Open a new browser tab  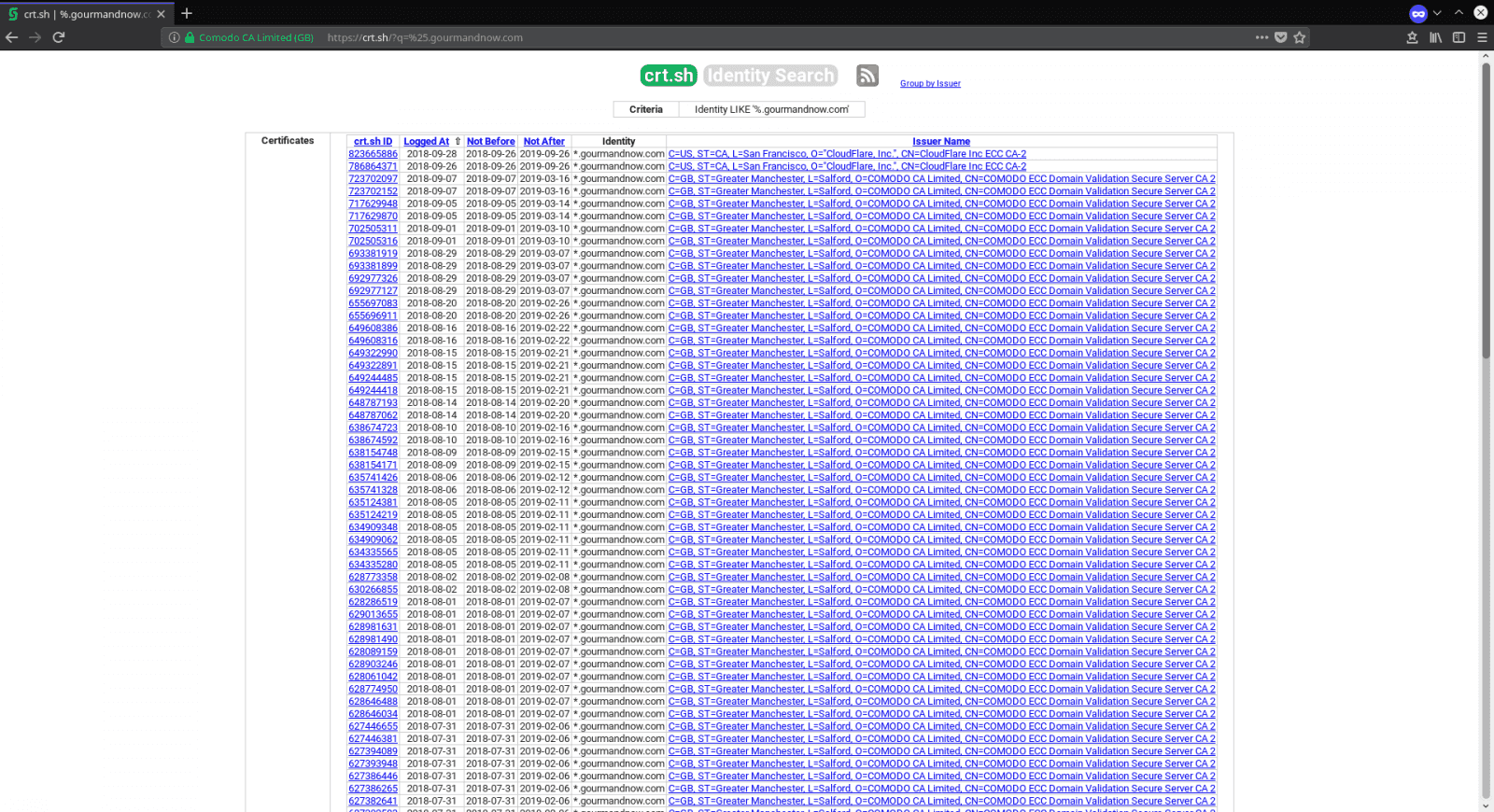[187, 13]
